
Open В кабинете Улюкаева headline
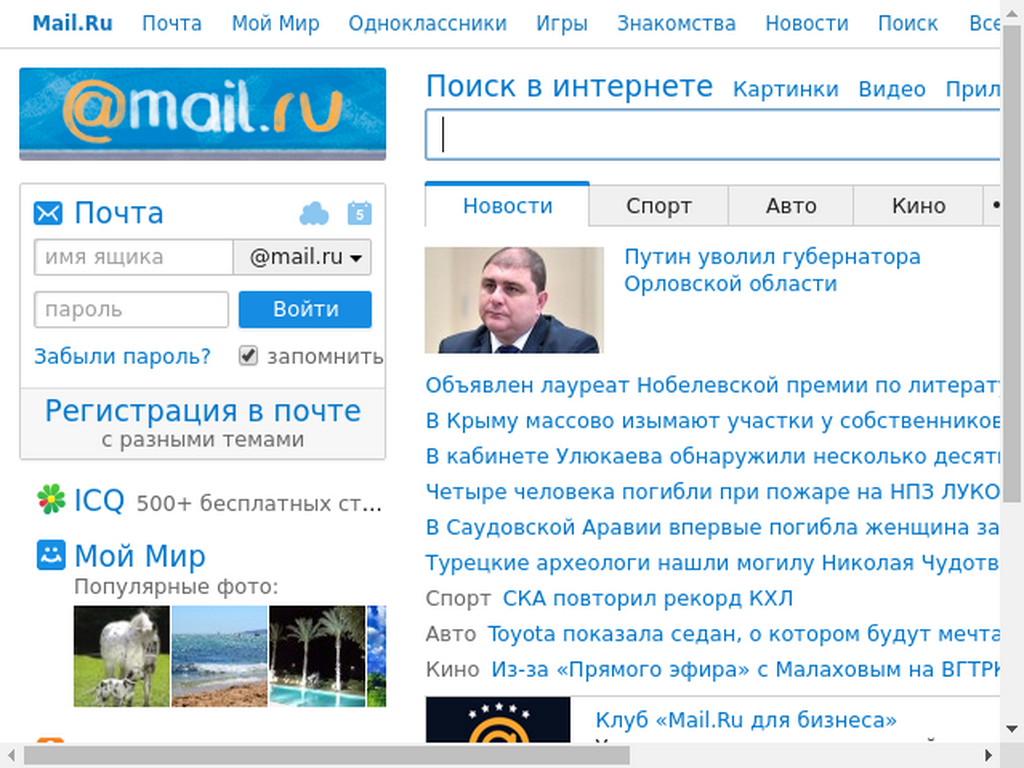coord(712,456)
